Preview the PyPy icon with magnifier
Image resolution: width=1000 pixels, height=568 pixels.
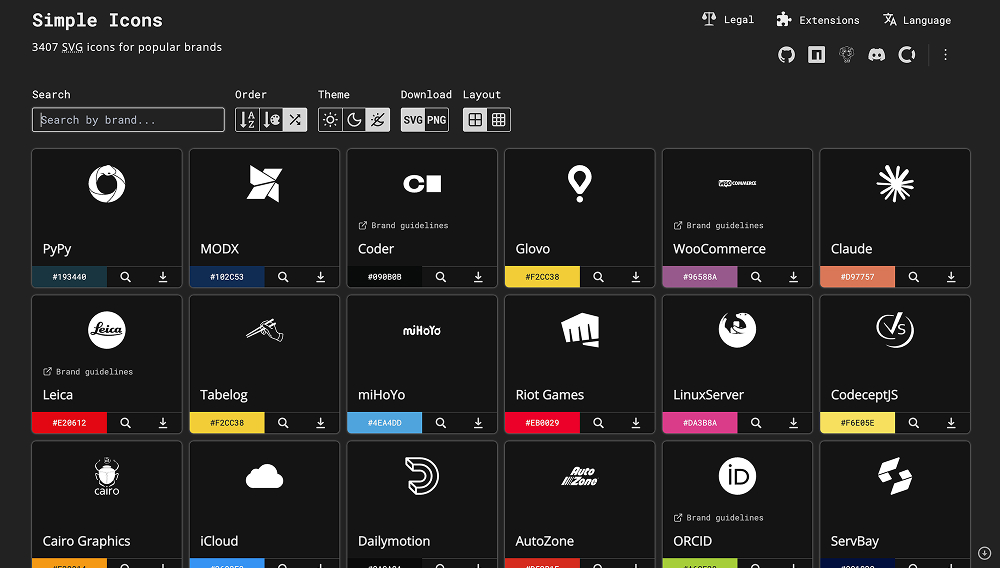(126, 277)
